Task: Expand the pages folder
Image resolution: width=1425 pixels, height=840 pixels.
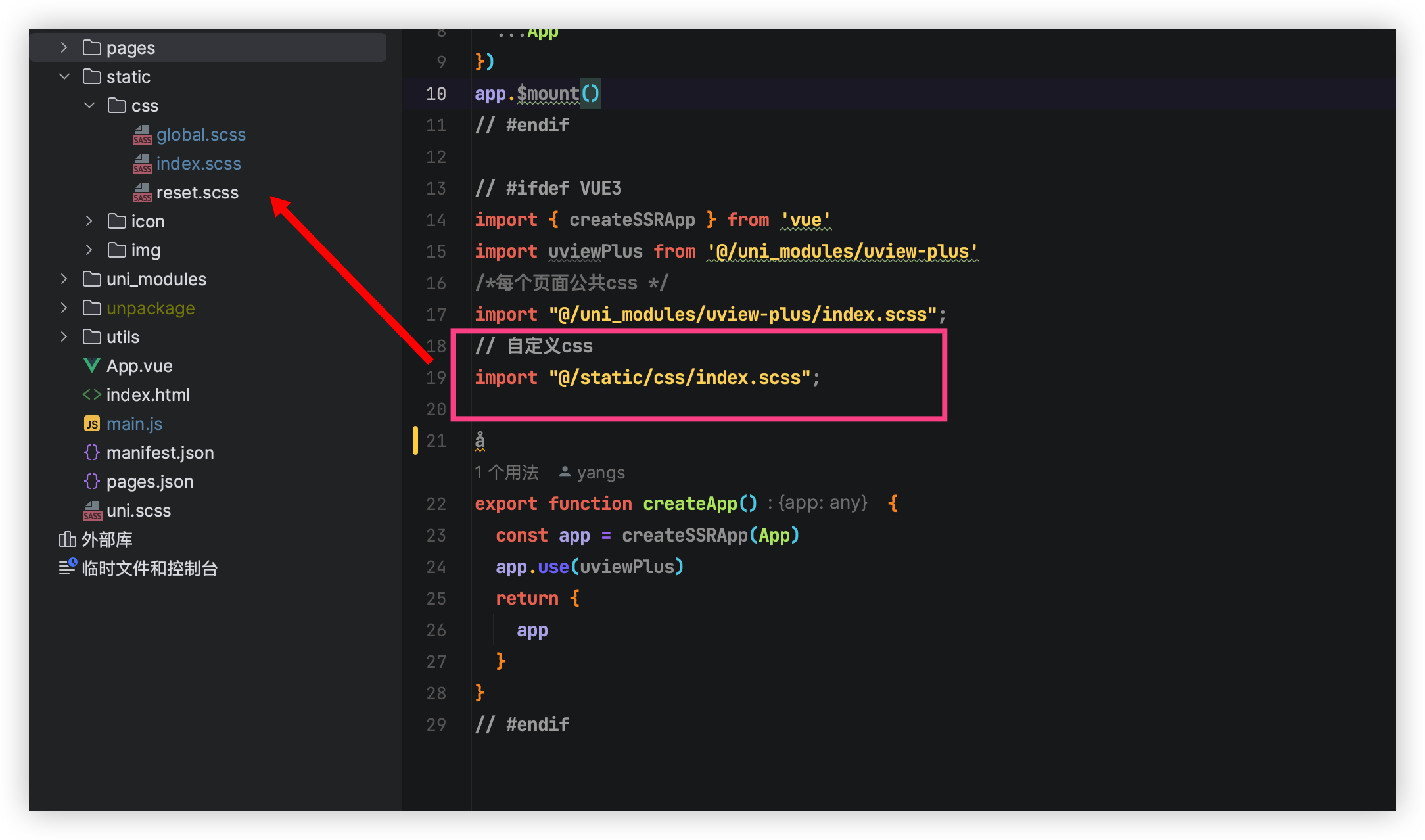Action: point(64,47)
